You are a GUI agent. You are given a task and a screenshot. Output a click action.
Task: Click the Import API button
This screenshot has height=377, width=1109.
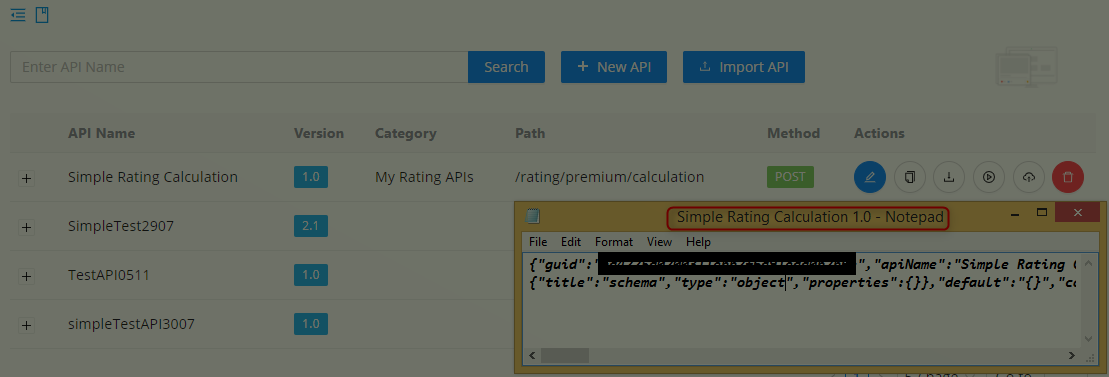(743, 67)
